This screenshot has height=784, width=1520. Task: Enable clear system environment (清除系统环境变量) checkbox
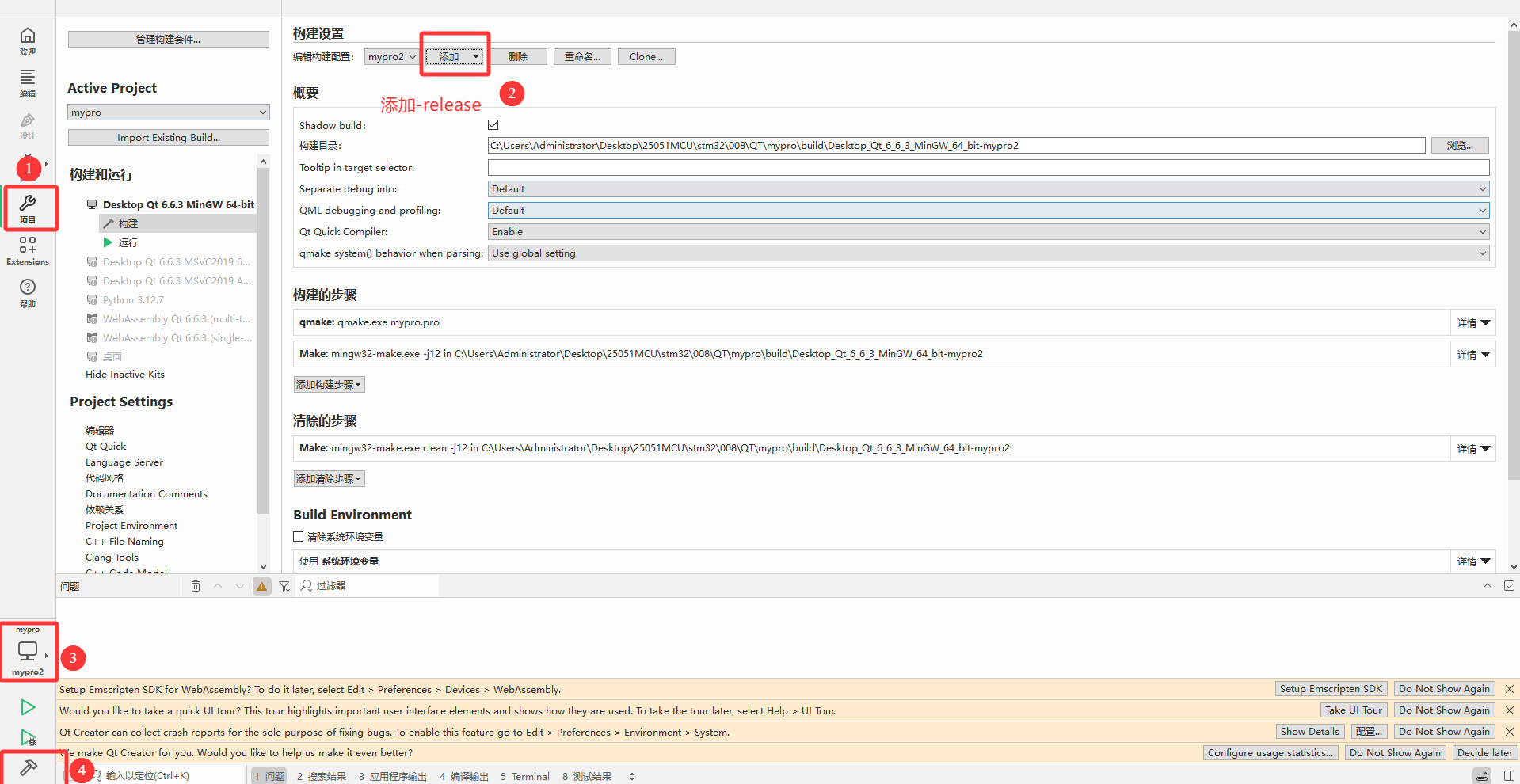299,537
